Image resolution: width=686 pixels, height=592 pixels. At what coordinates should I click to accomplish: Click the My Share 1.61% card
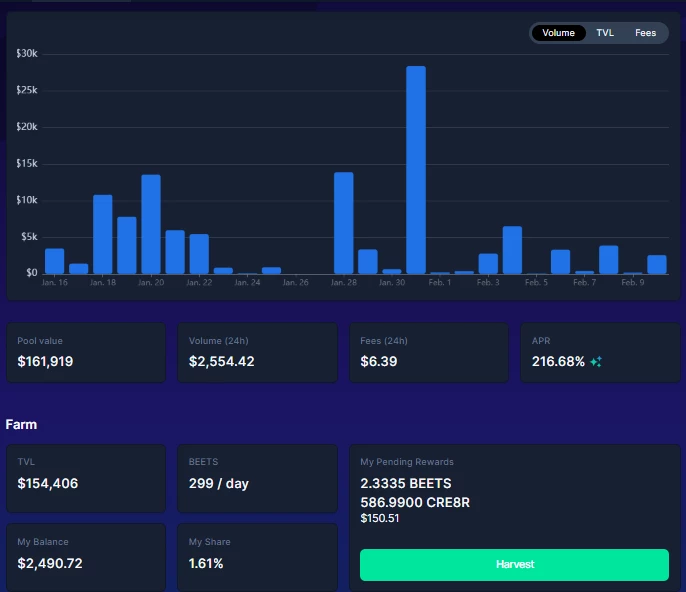click(257, 557)
